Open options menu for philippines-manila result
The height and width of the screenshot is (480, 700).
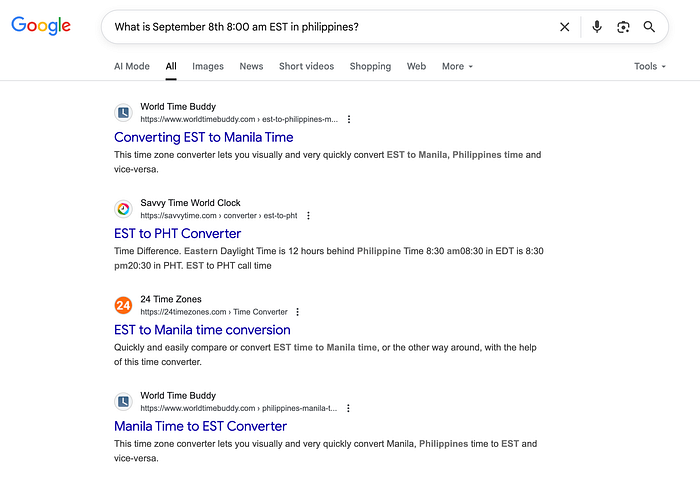point(348,408)
